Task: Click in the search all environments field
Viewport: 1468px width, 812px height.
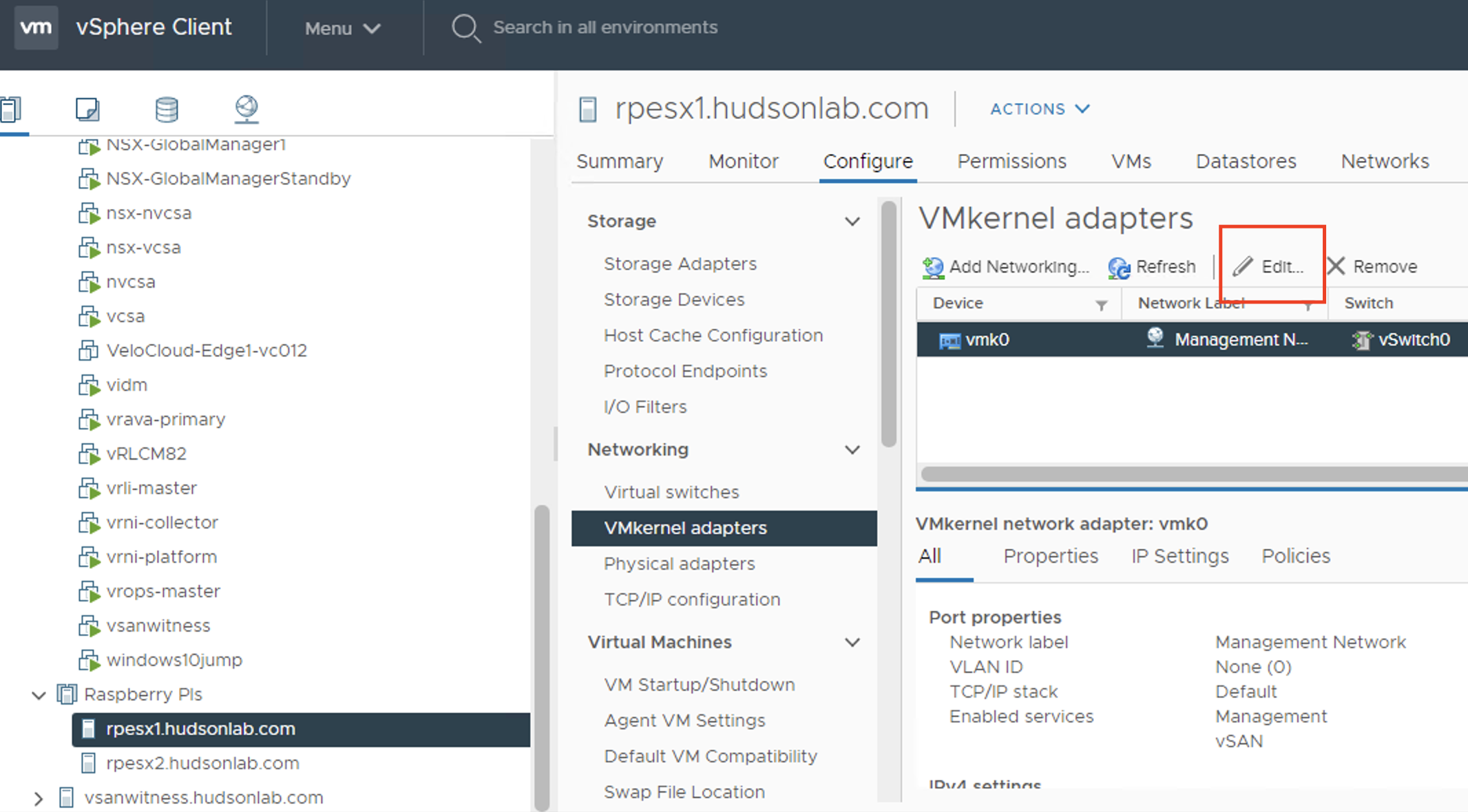Action: click(x=605, y=28)
